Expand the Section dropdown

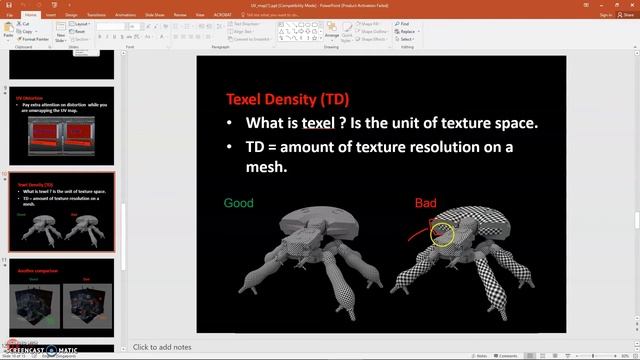pos(80,39)
